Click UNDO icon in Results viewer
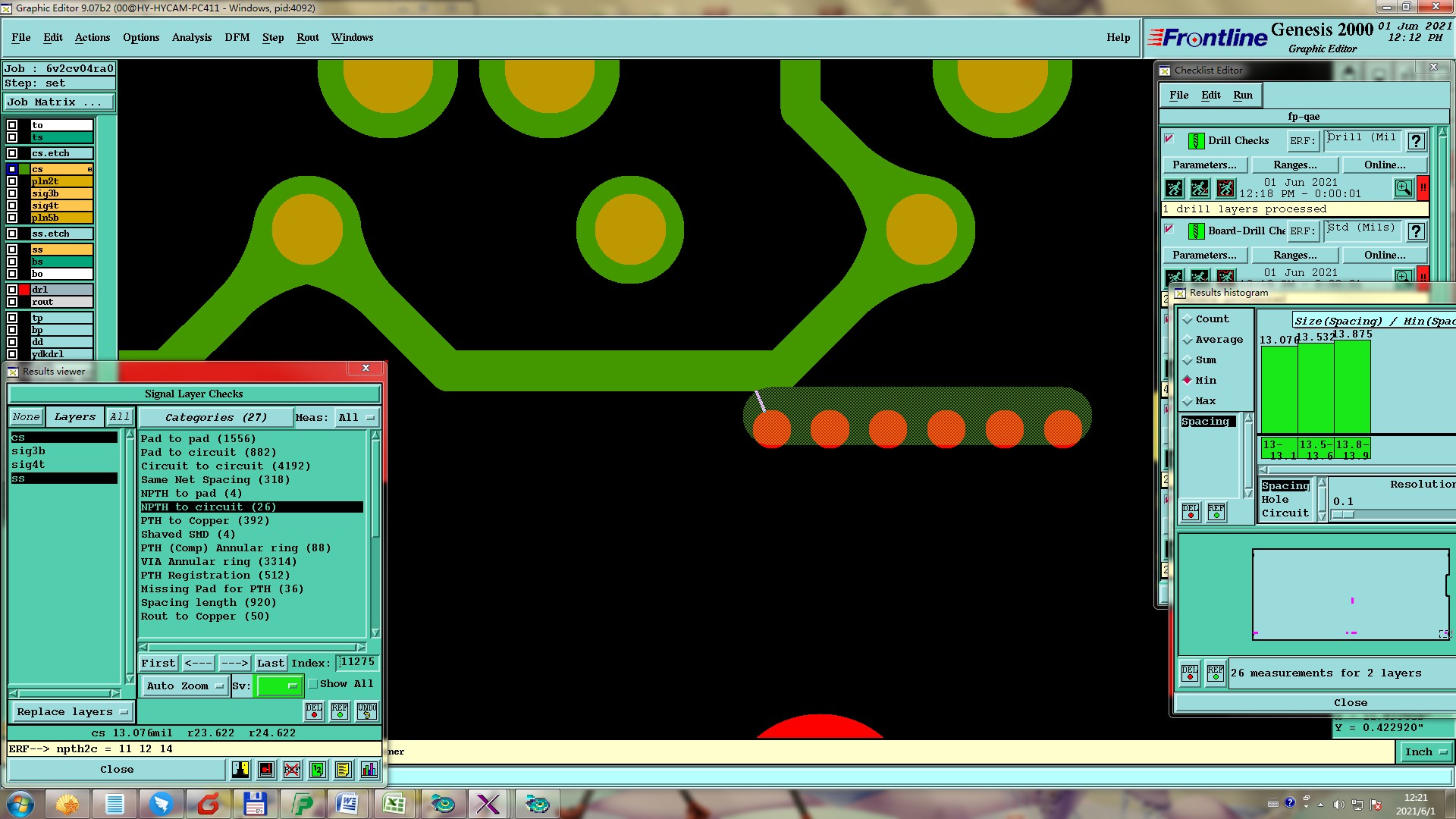This screenshot has width=1456, height=819. click(367, 711)
